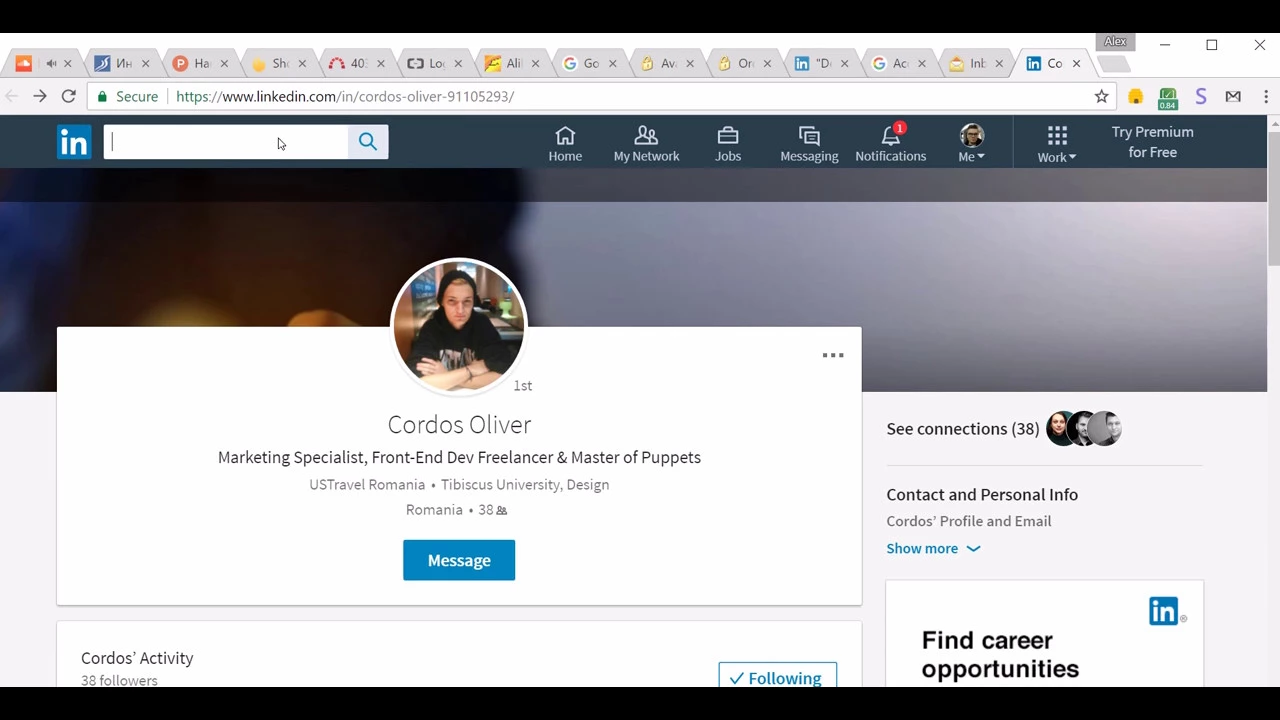This screenshot has height=720, width=1280.
Task: Click the purple S extension icon
Action: tap(1201, 96)
